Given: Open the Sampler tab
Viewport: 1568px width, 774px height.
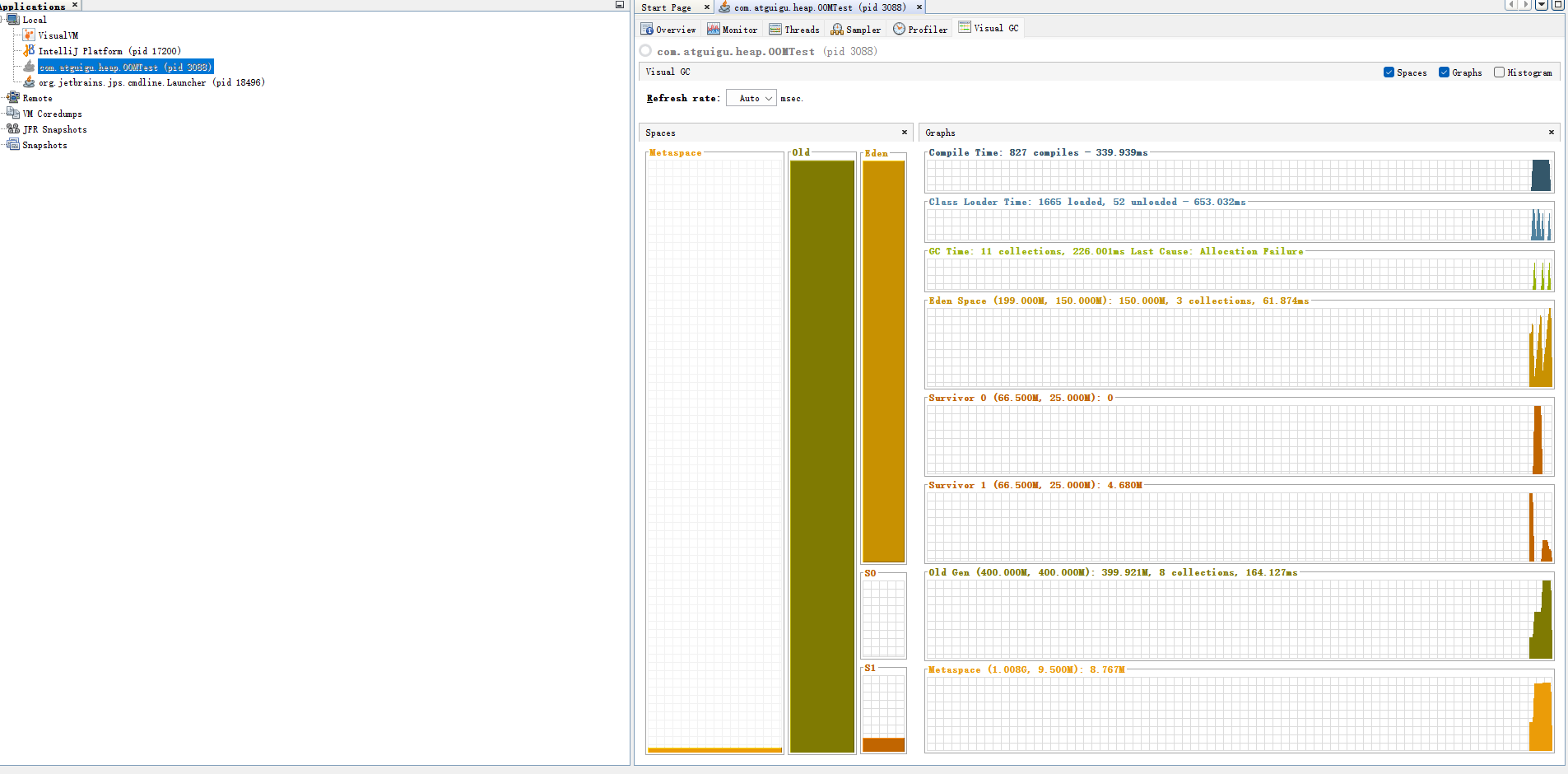Looking at the screenshot, I should 856,29.
